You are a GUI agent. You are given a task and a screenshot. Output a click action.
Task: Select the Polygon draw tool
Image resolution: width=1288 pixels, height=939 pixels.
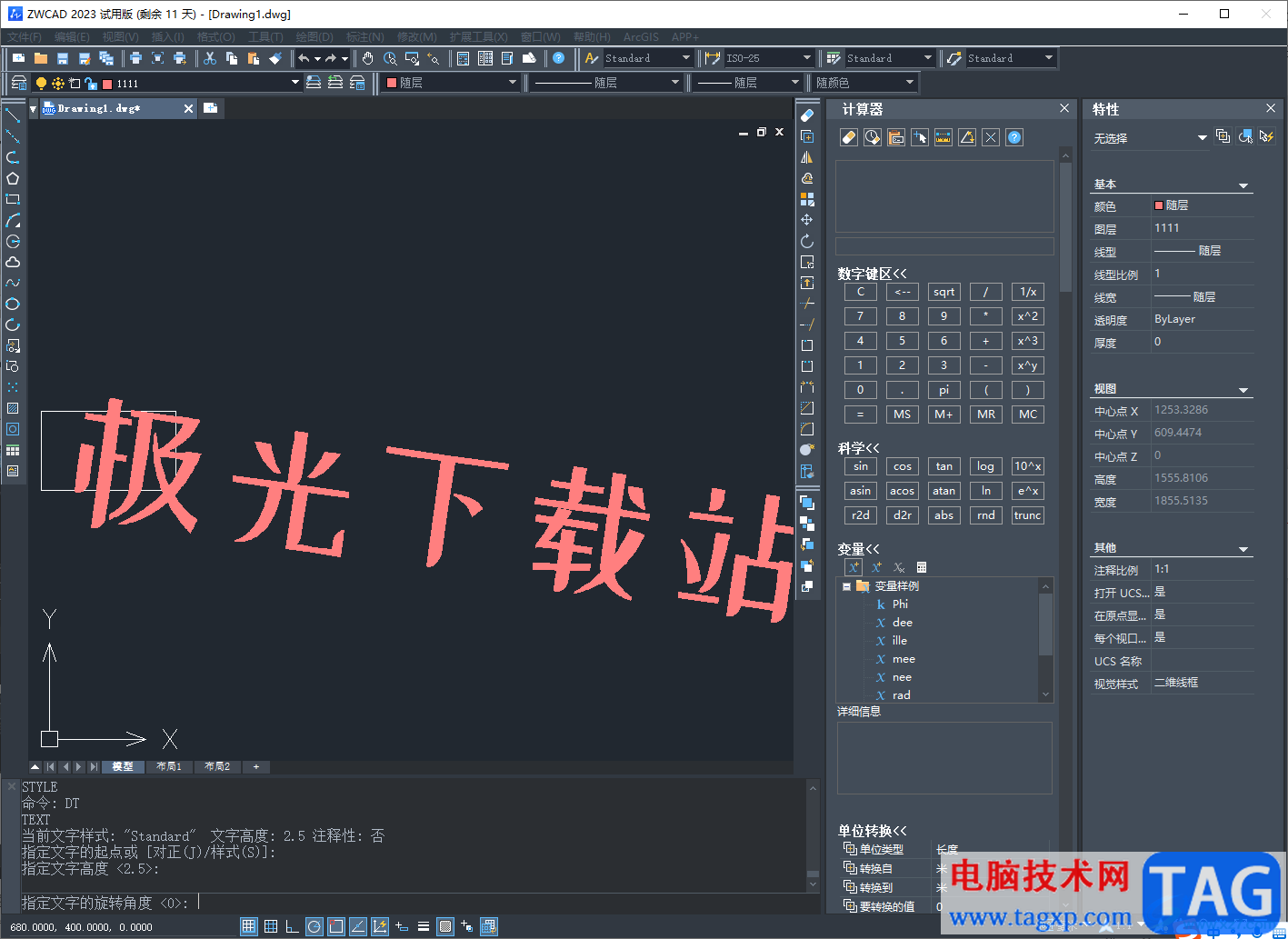coord(13,178)
